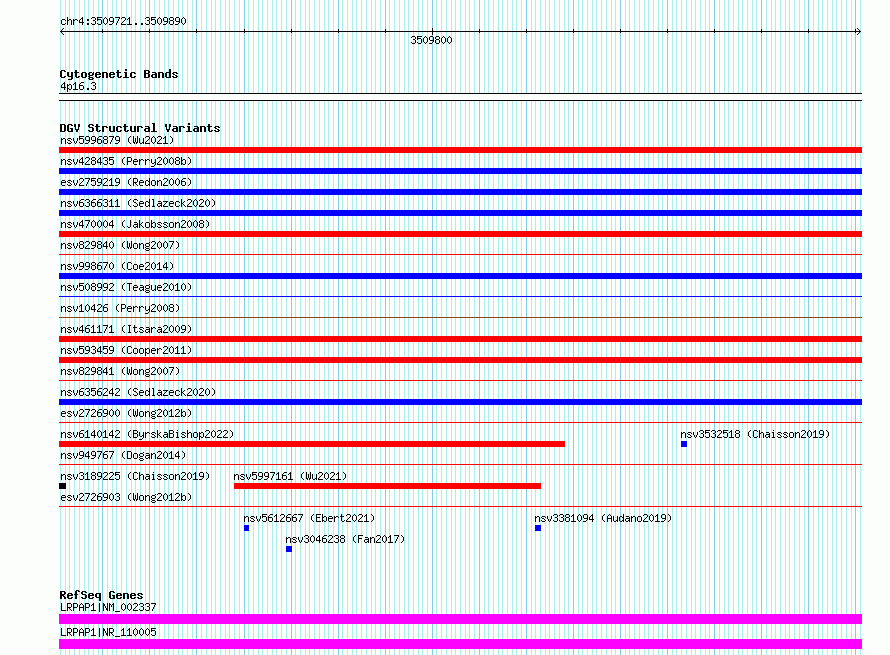
Task: Click the red bar for nsv5996879
Action: [460, 150]
